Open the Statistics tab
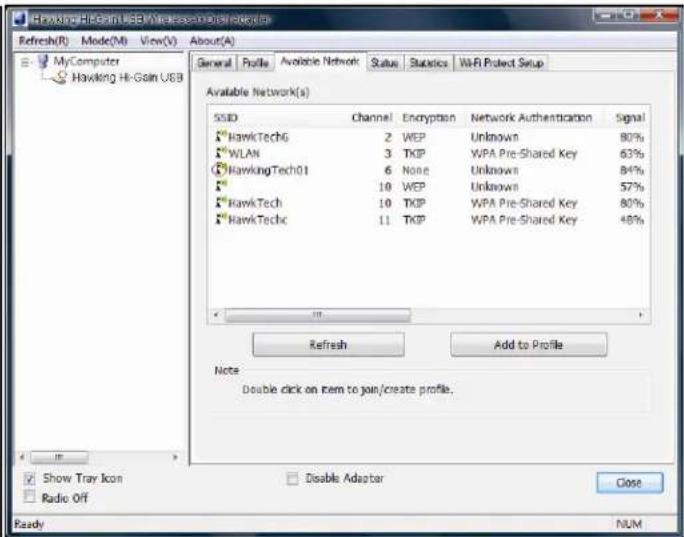Viewport: 684px width, 537px height. click(428, 63)
